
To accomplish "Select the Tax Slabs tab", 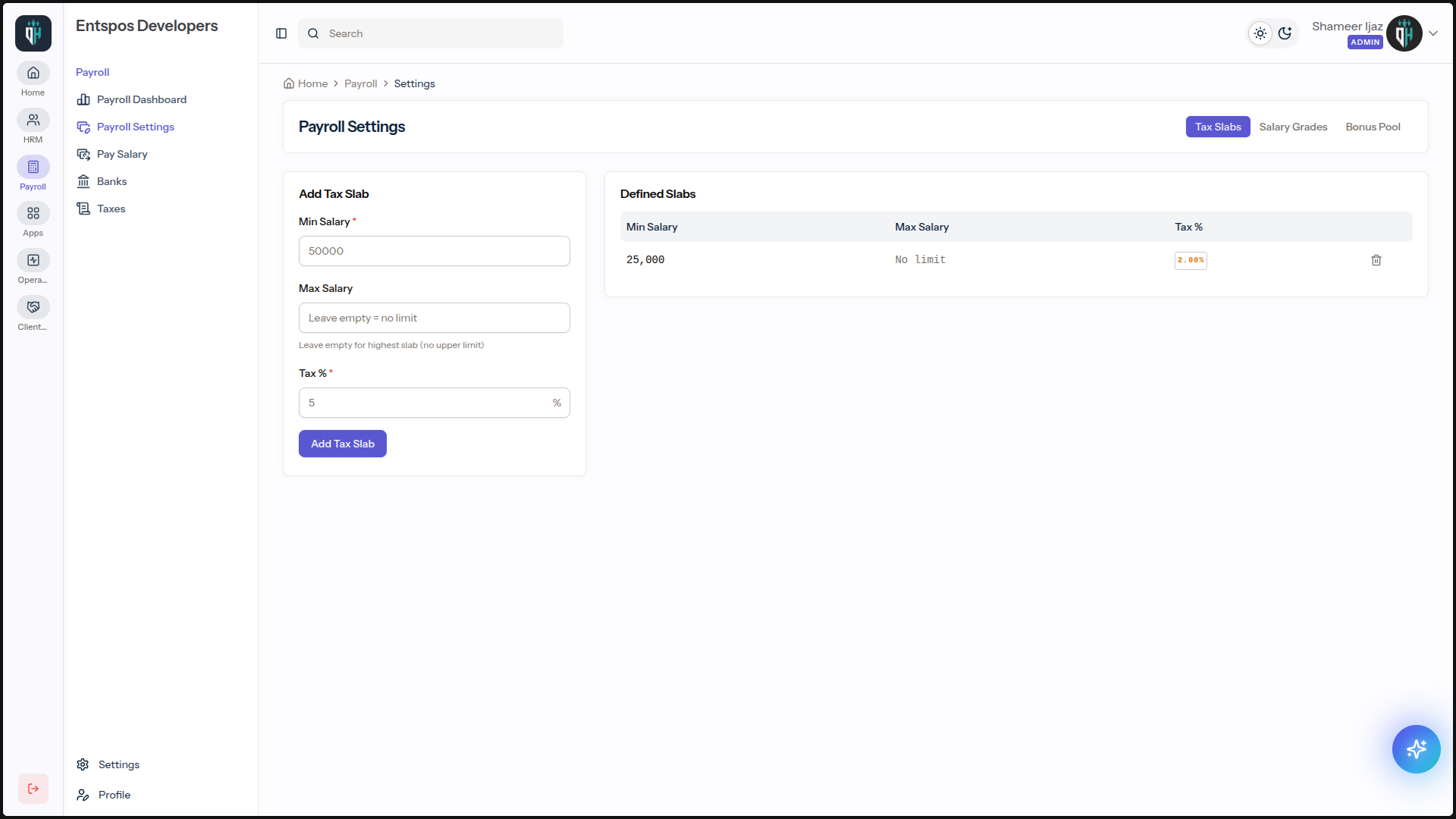I will tap(1218, 127).
